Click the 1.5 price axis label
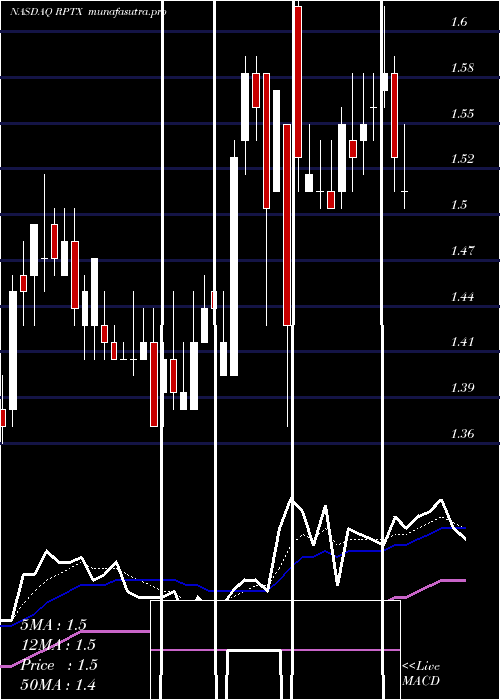The height and width of the screenshot is (700, 500). (458, 204)
